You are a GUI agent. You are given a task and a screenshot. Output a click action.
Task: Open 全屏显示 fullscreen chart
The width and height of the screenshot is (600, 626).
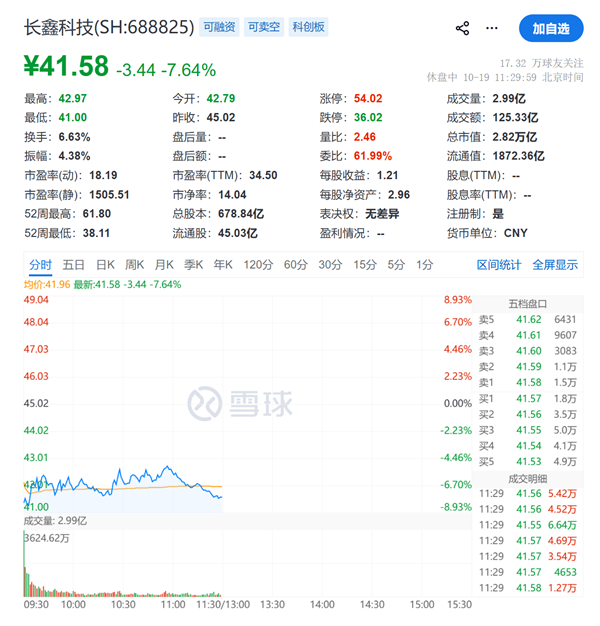click(555, 265)
